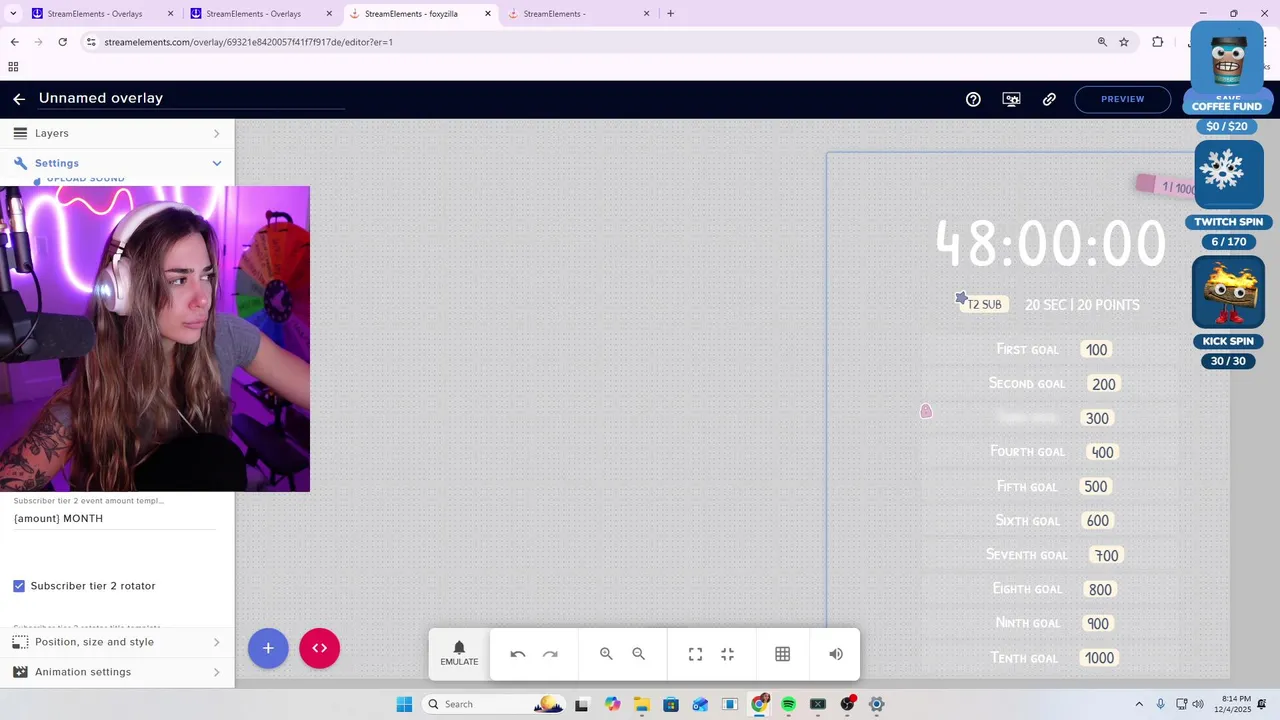Select the Fourth goal row label
1280x720 pixels.
pyautogui.click(x=1027, y=452)
